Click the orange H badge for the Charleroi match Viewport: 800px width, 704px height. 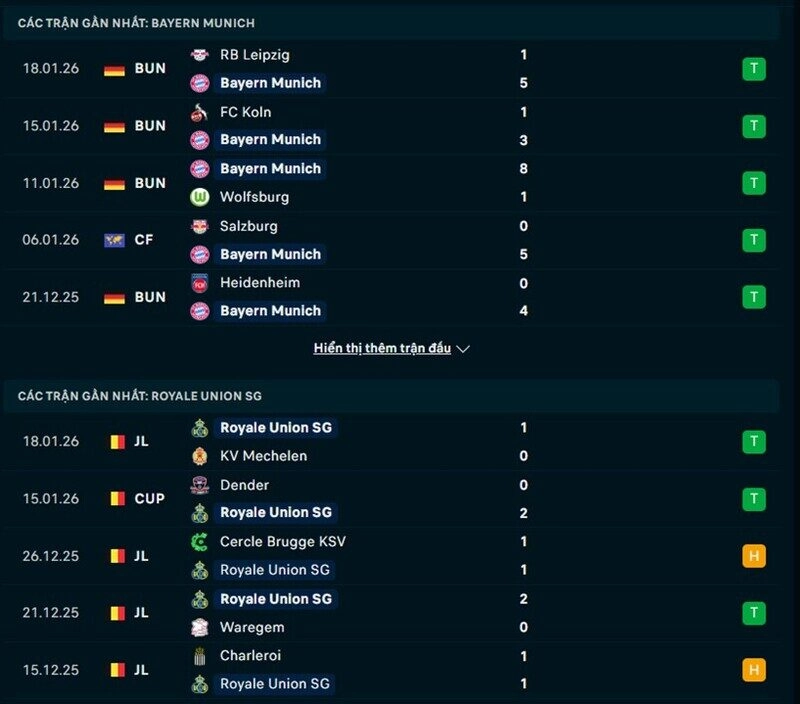tap(753, 670)
